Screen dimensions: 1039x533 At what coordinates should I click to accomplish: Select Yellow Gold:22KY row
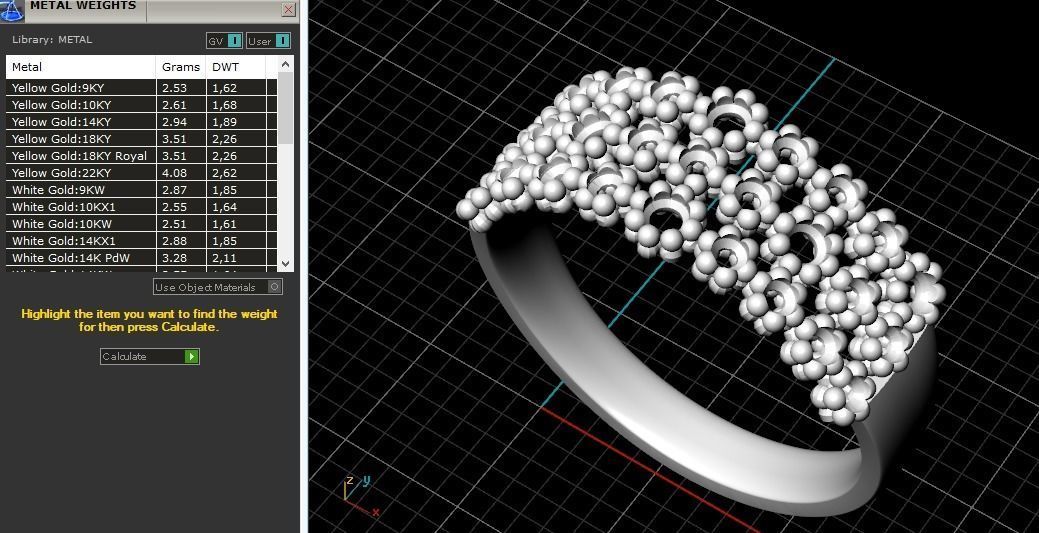[x=141, y=173]
